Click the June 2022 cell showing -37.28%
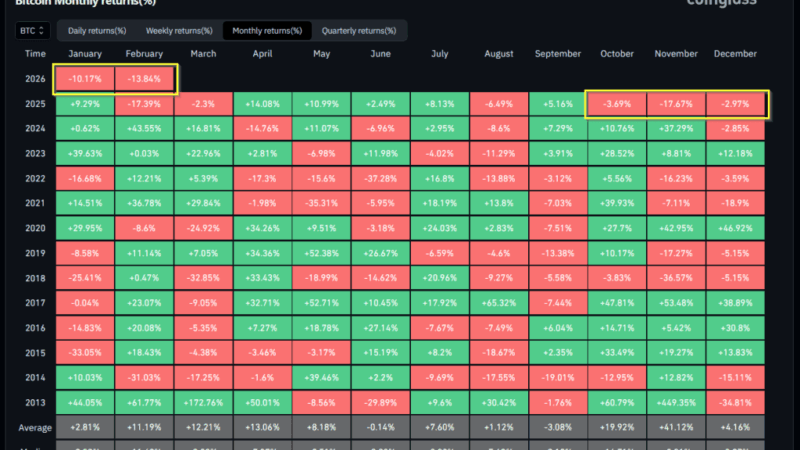This screenshot has height=450, width=800. click(x=381, y=178)
